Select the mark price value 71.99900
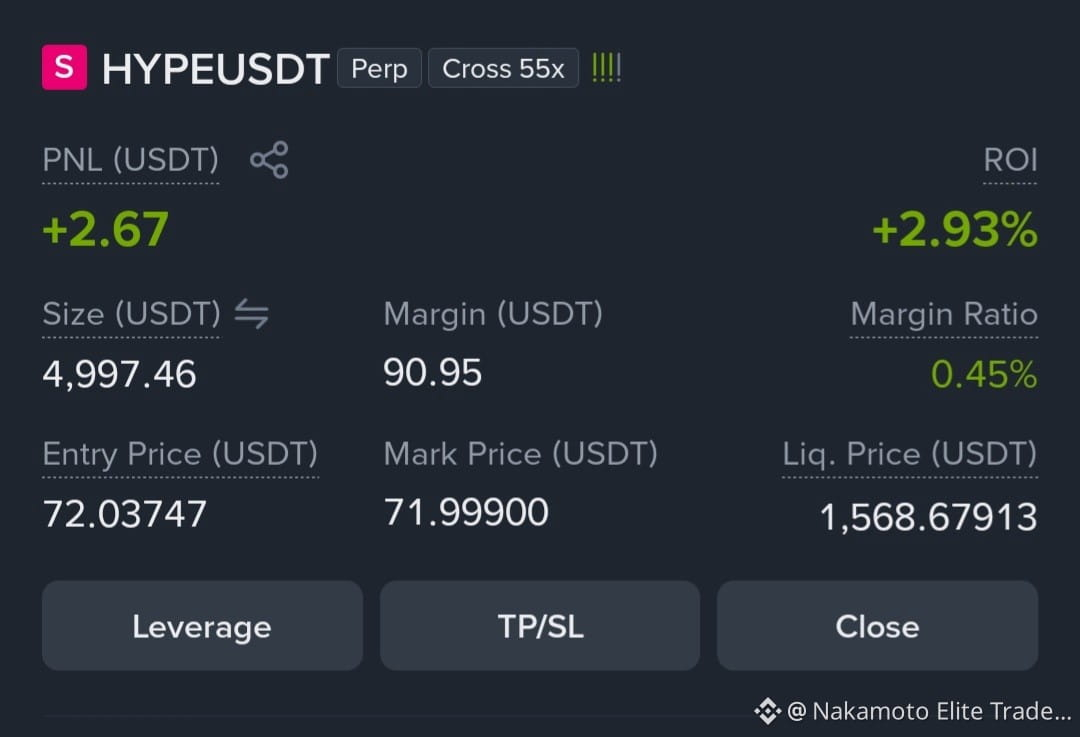Image resolution: width=1080 pixels, height=737 pixels. pos(466,512)
